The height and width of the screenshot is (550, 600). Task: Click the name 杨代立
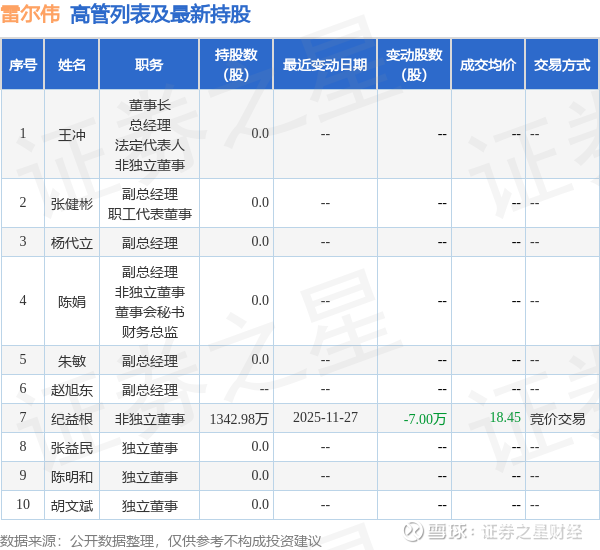pyautogui.click(x=72, y=243)
